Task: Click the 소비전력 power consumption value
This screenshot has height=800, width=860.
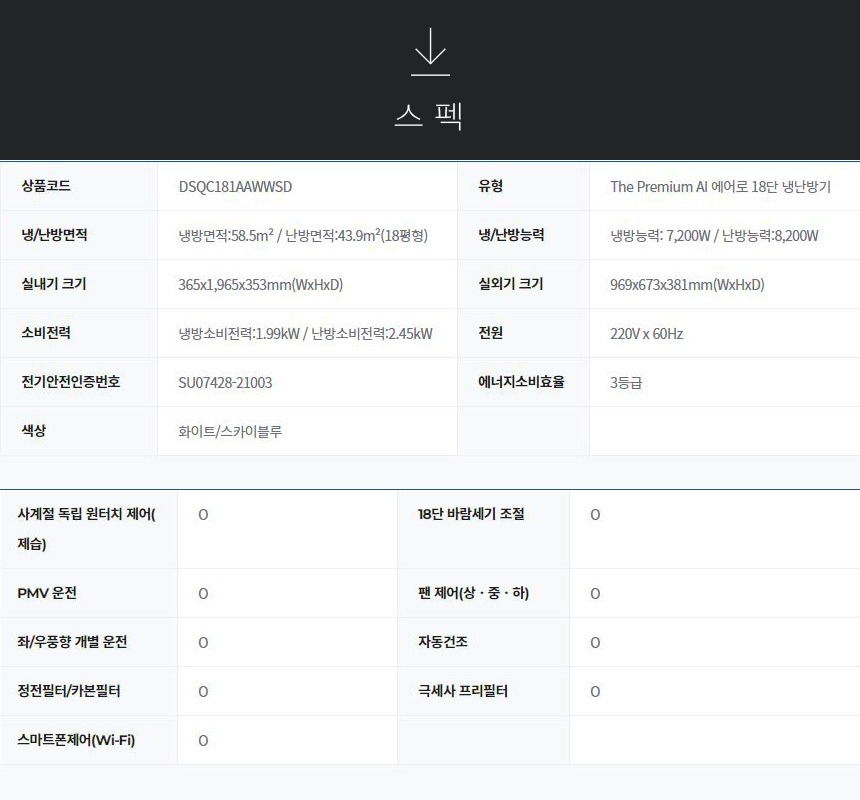Action: point(305,334)
